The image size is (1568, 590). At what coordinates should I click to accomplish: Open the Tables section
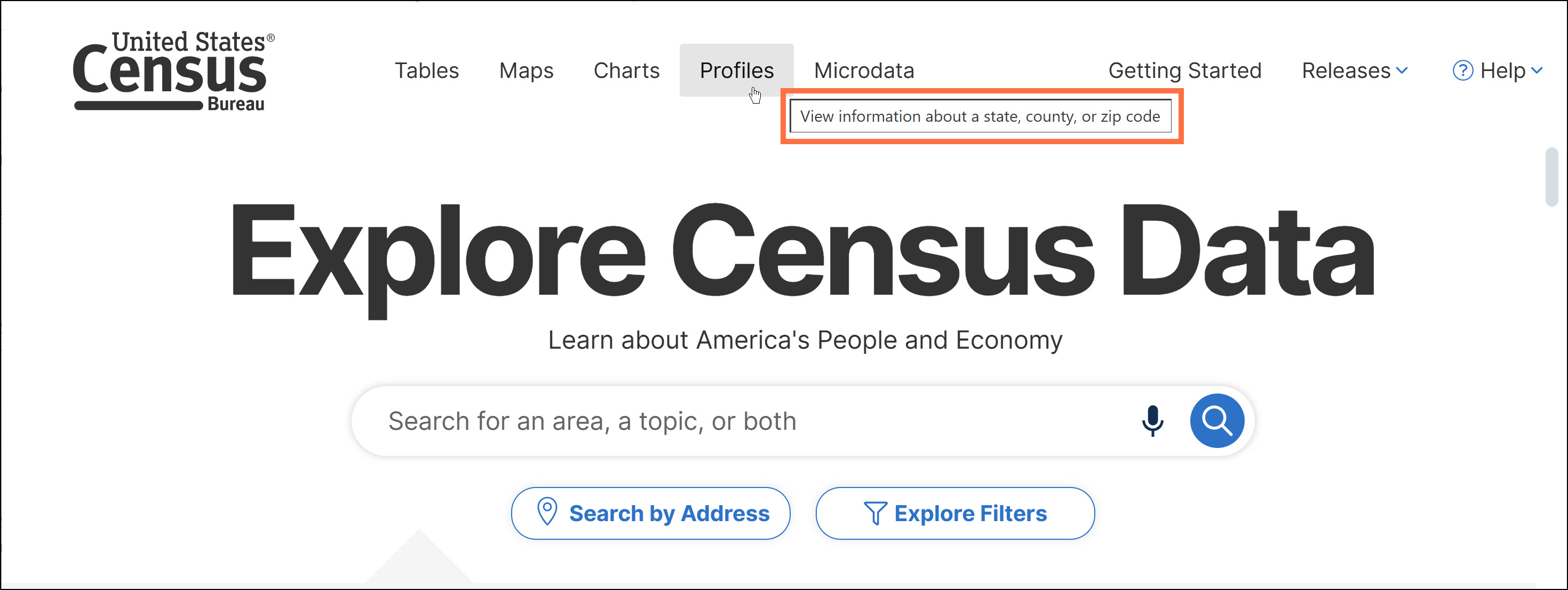coord(427,70)
